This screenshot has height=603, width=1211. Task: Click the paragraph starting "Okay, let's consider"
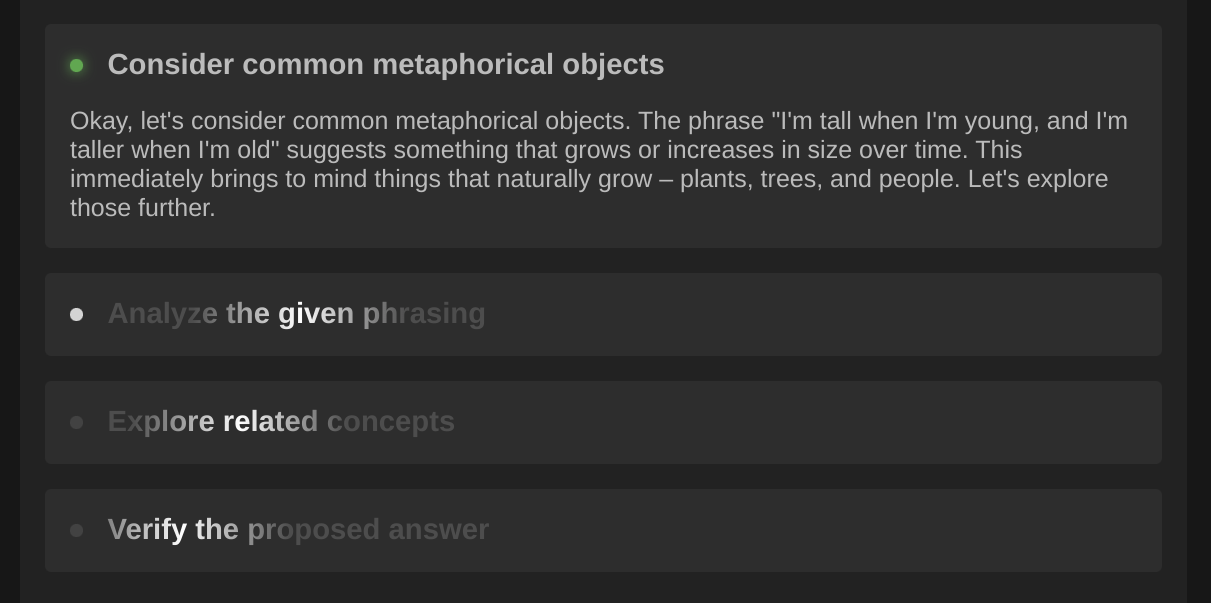[x=599, y=164]
